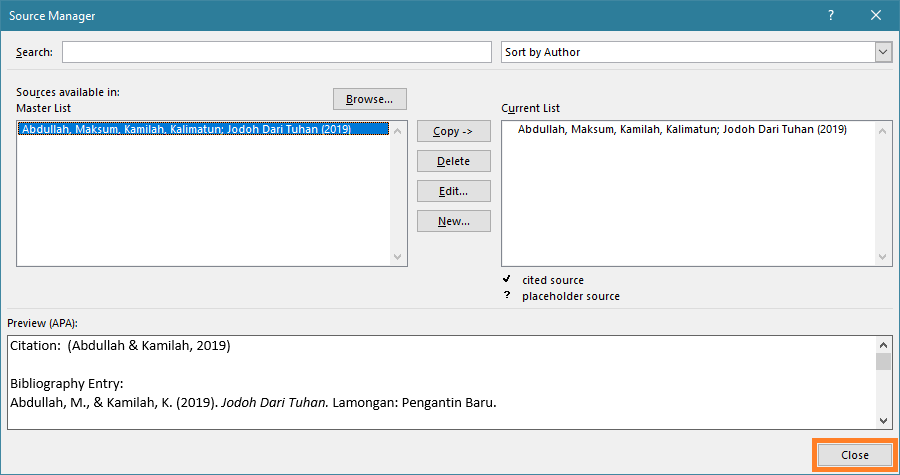The image size is (900, 475).
Task: Click Current List scrollbar down arrow
Action: (x=883, y=256)
